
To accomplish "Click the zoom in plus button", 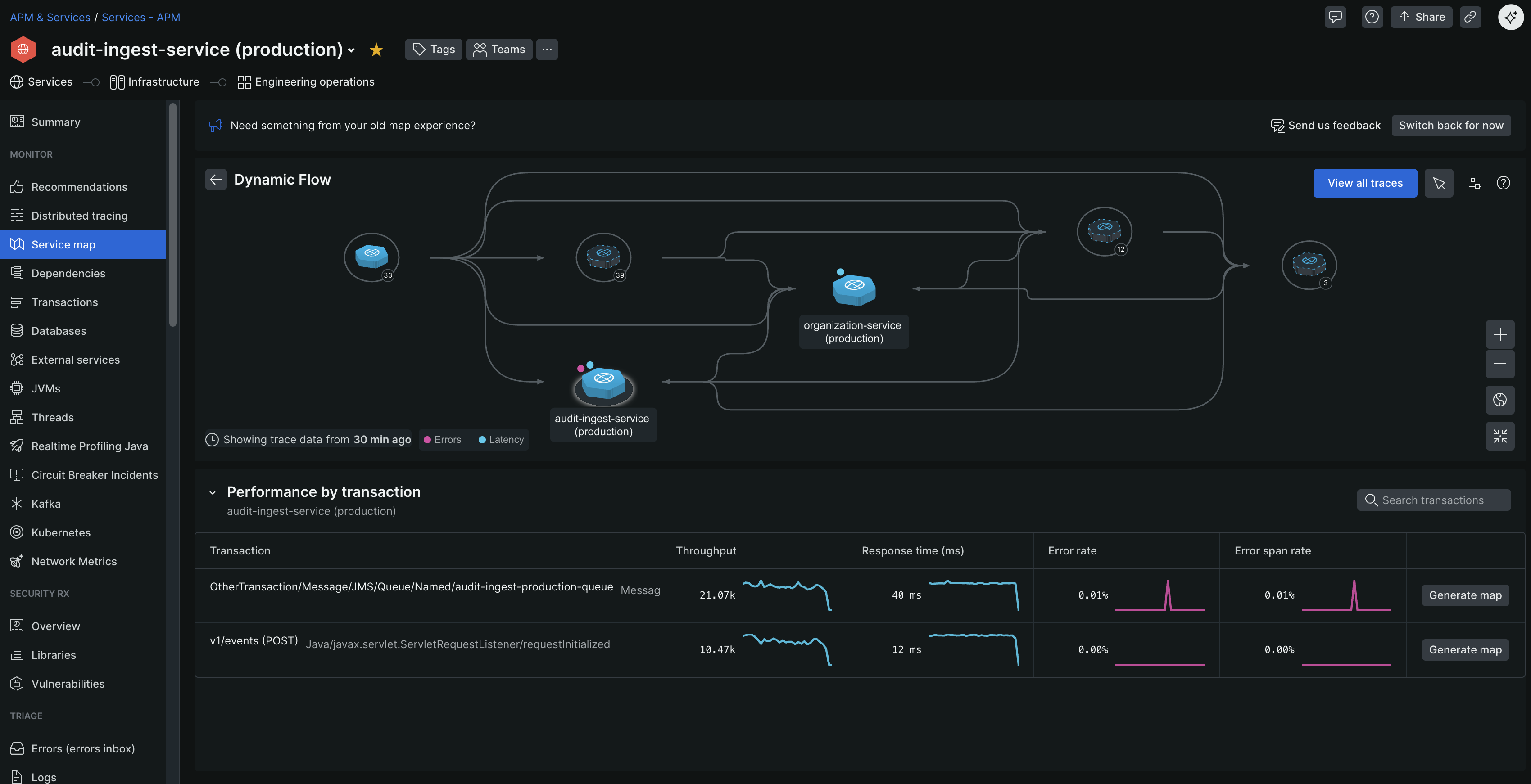I will pos(1499,335).
